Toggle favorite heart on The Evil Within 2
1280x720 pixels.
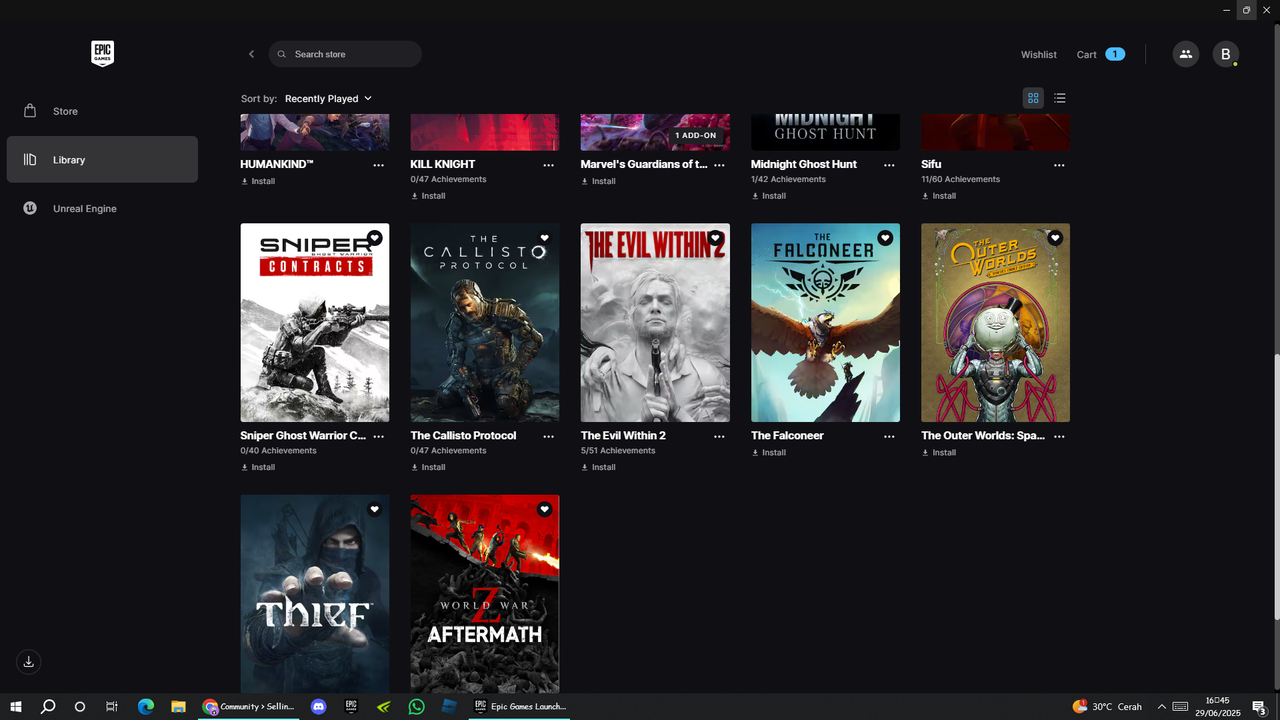[x=715, y=238]
